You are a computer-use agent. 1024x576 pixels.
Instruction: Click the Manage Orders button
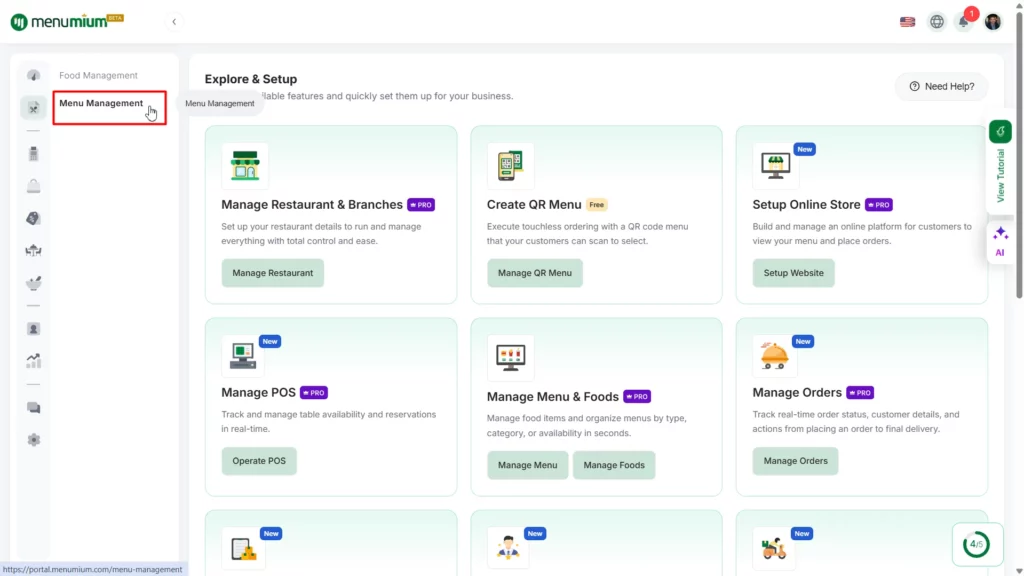(x=795, y=461)
